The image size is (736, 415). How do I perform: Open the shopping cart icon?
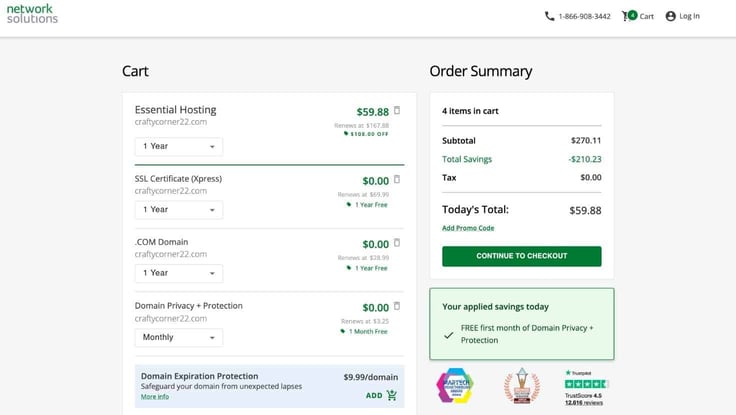click(629, 16)
